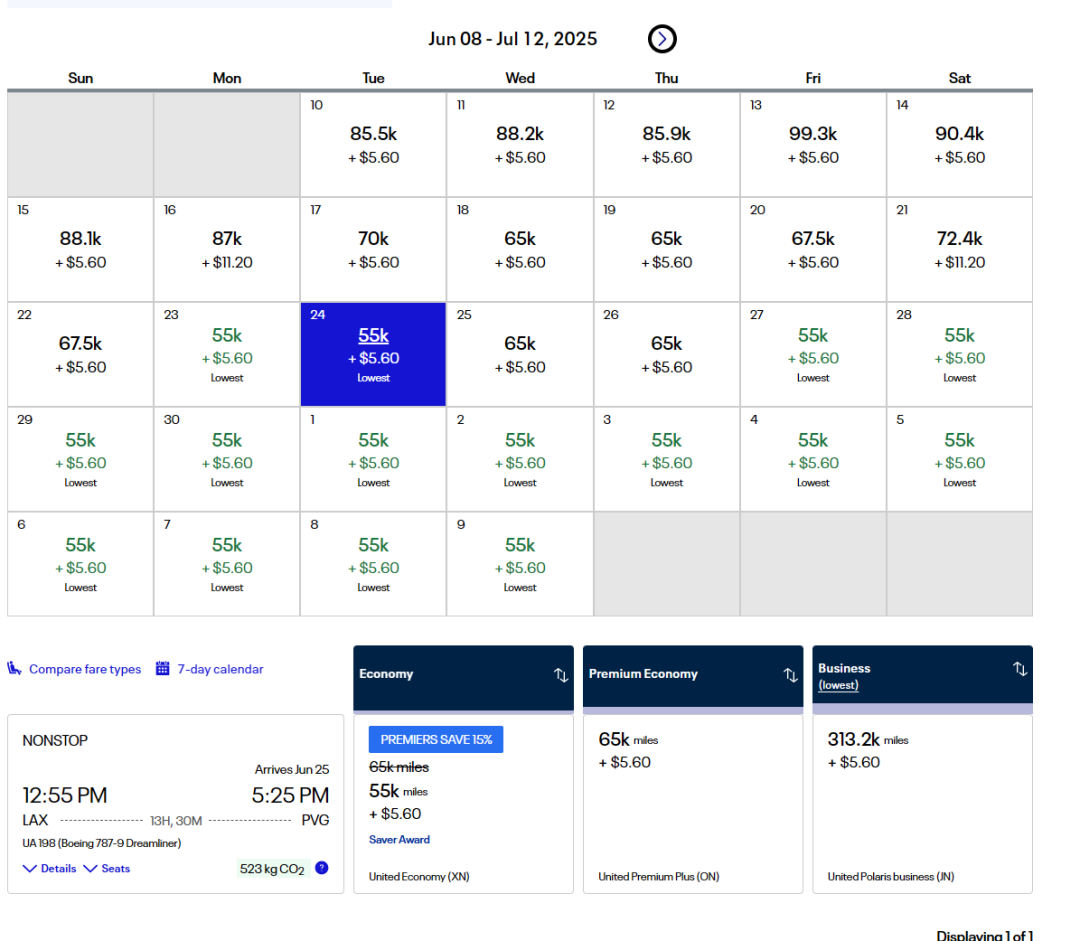Select Economy 55k miles Saver Award fare

click(x=463, y=802)
